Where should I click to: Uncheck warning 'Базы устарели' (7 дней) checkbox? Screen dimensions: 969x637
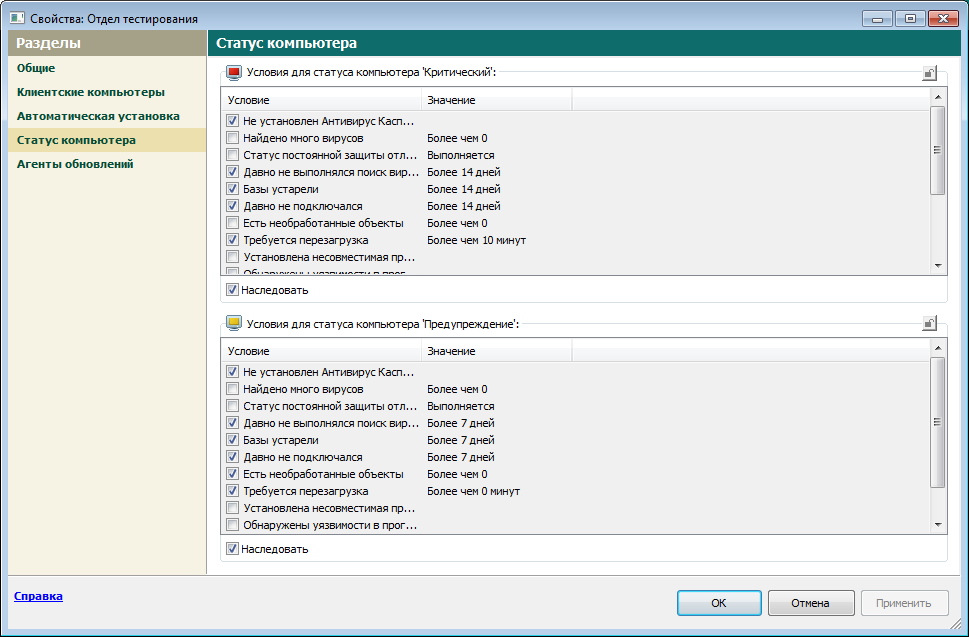point(232,440)
